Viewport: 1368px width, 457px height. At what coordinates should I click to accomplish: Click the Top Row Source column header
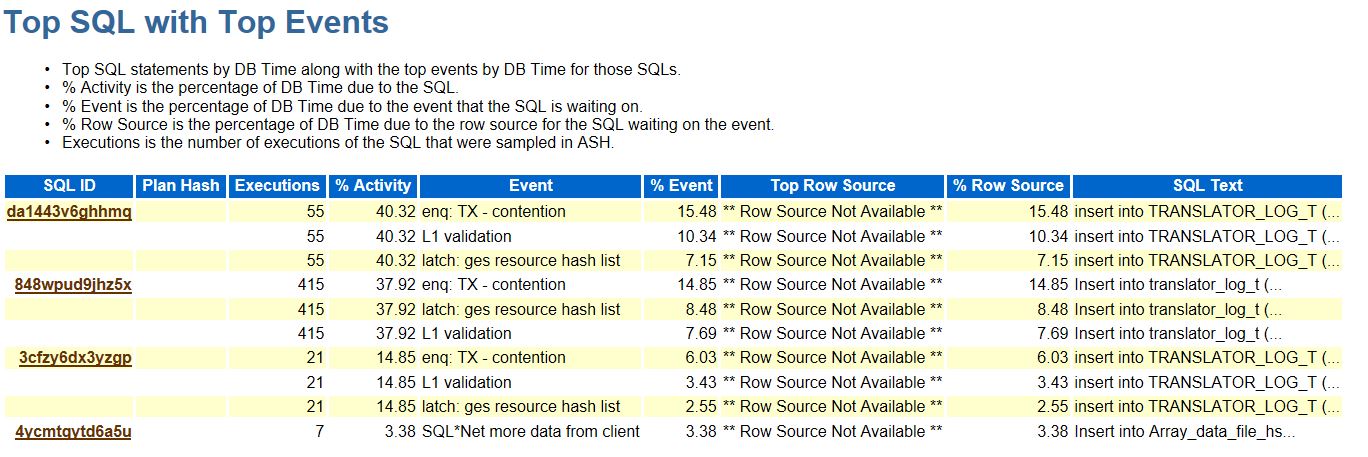[832, 186]
